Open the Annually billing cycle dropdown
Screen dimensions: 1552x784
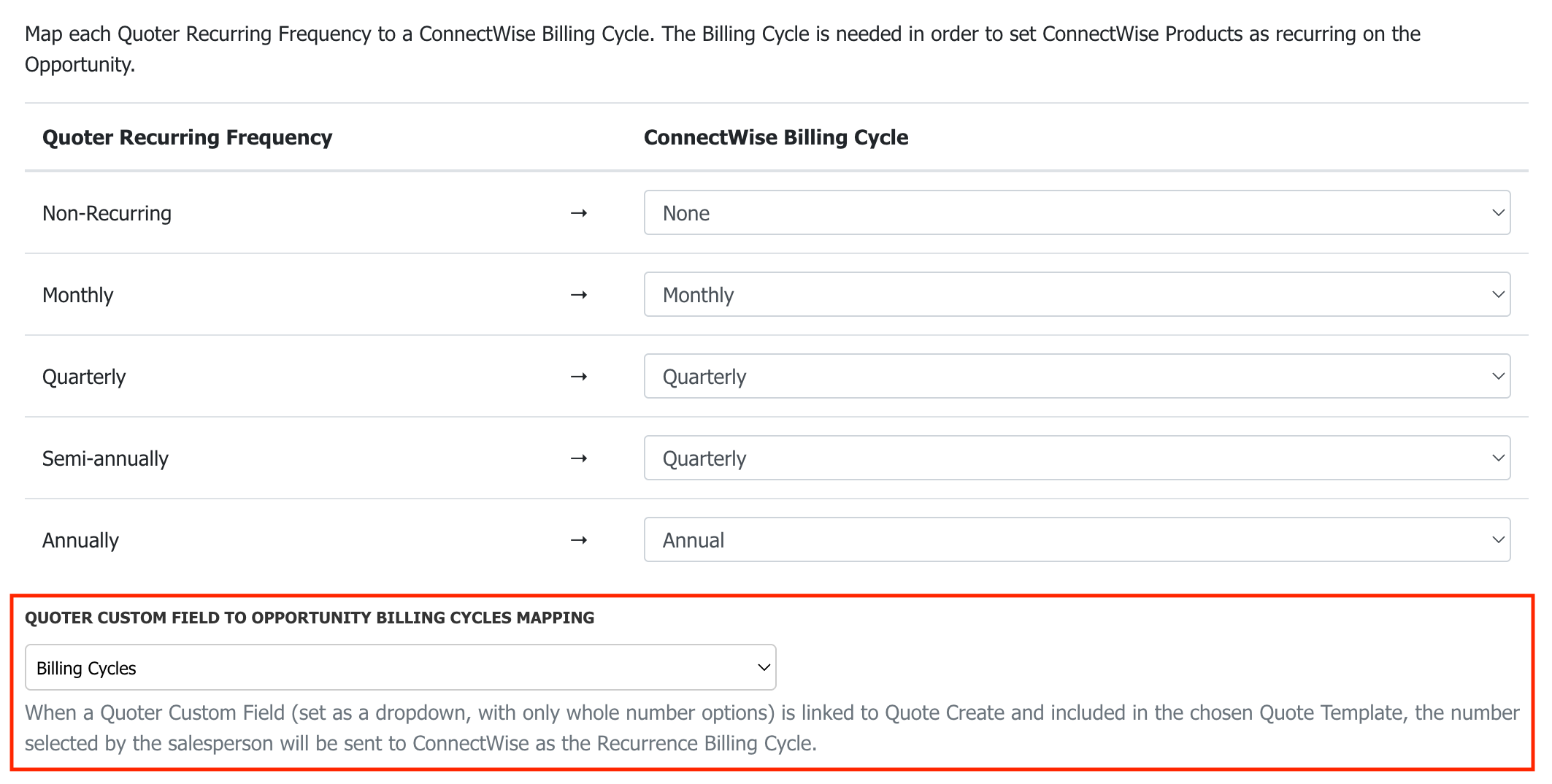[x=1077, y=539]
